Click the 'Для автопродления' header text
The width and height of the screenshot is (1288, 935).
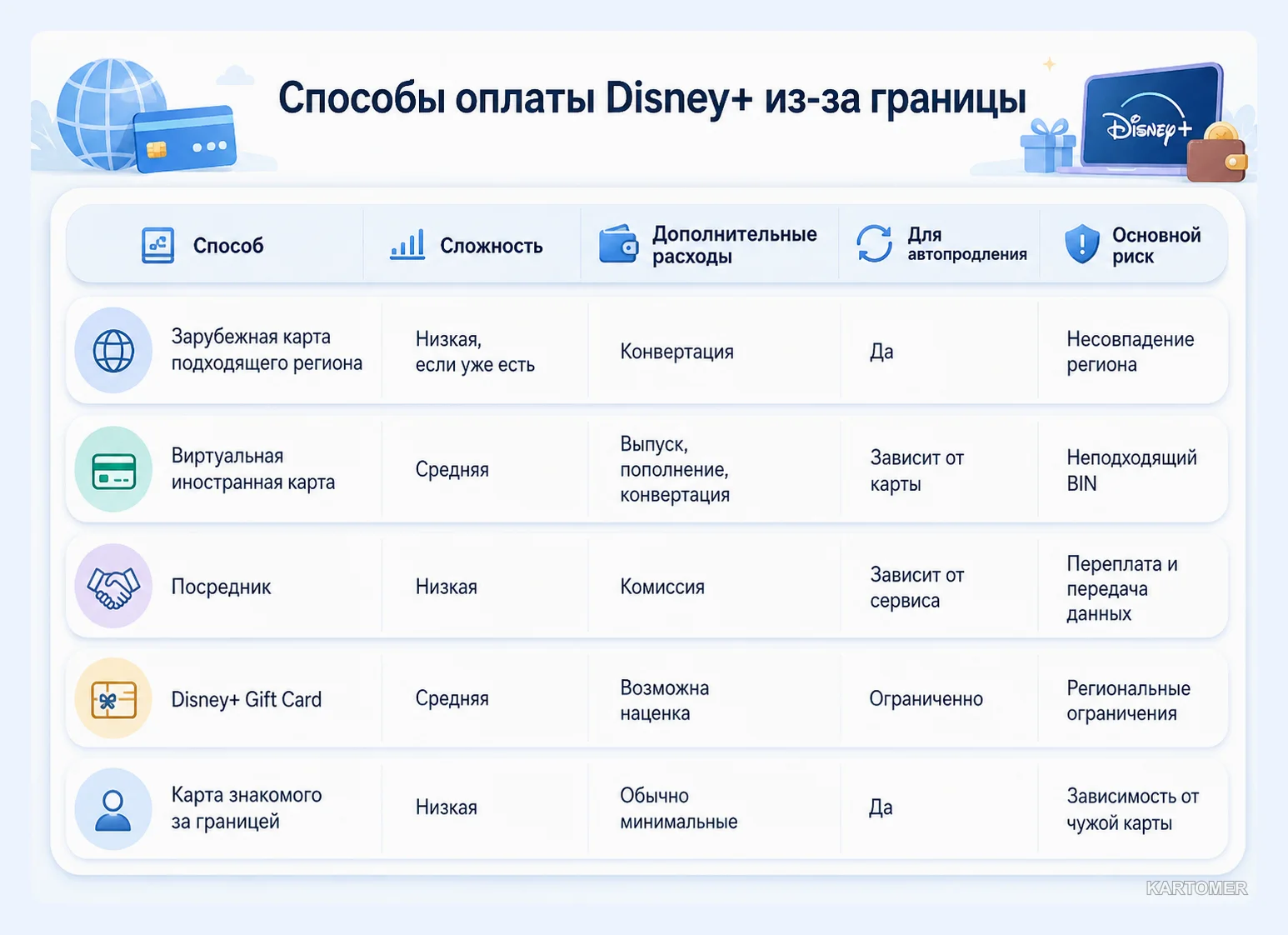967,244
